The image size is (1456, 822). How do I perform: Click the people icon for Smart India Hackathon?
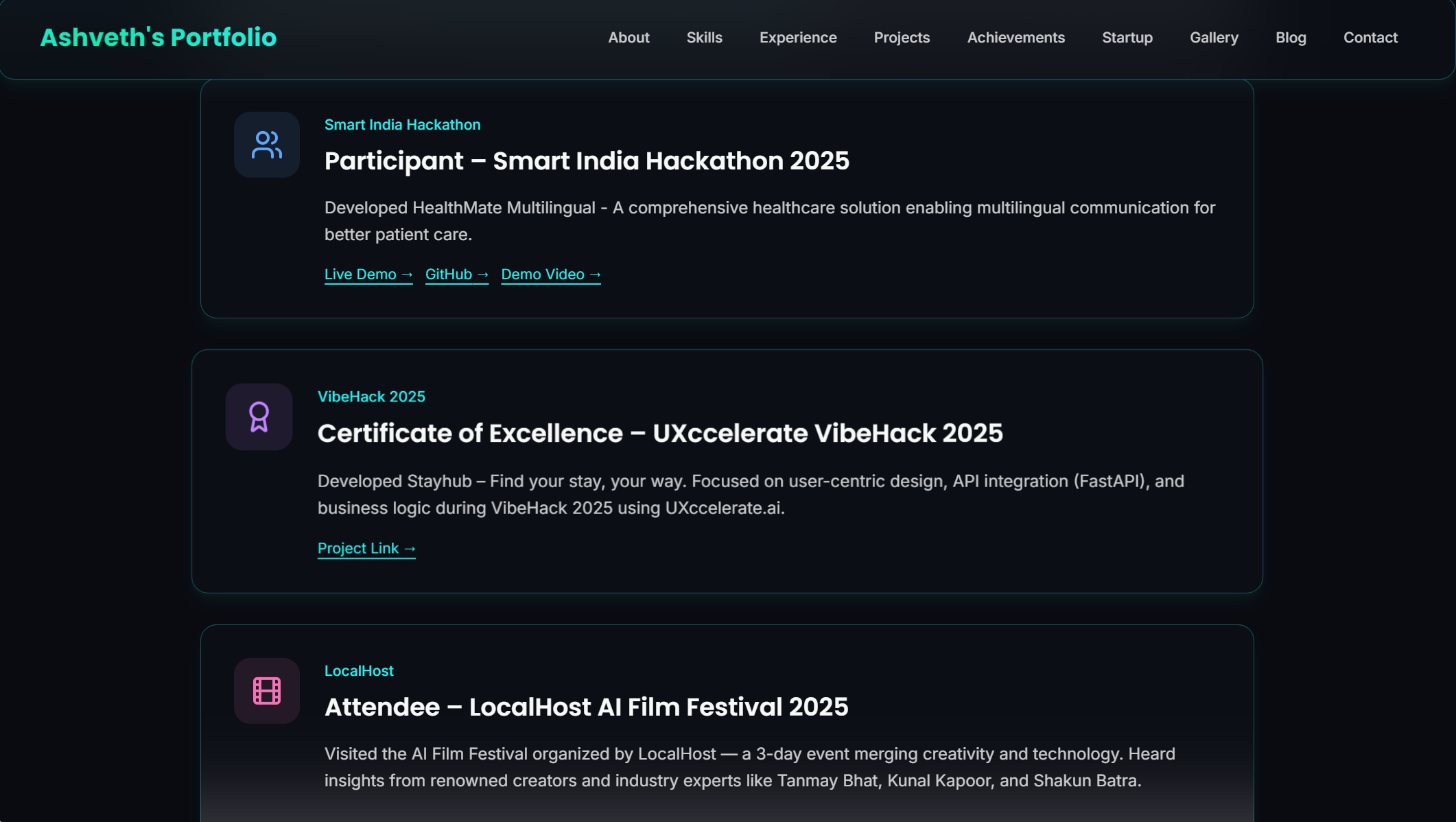coord(266,145)
